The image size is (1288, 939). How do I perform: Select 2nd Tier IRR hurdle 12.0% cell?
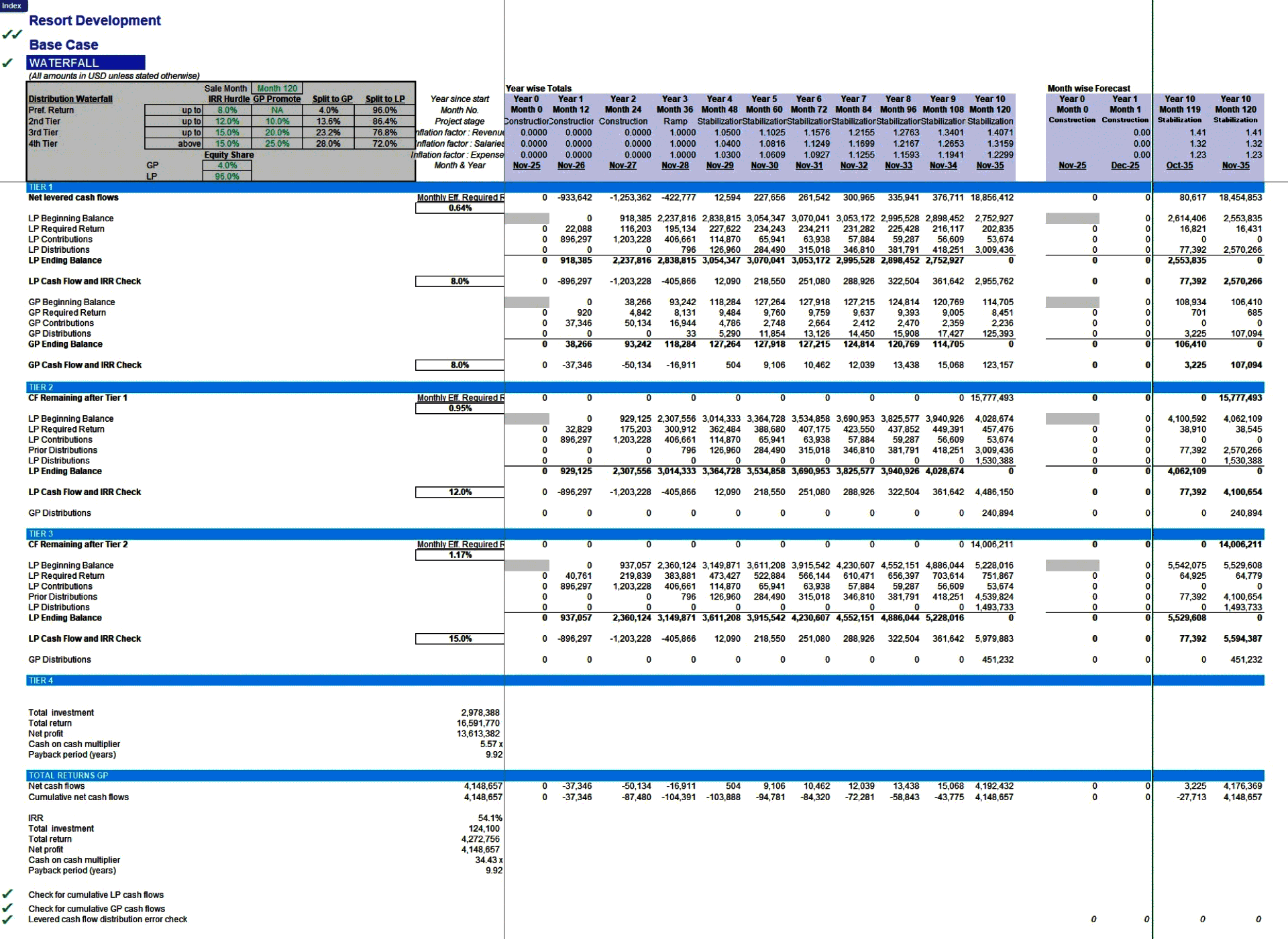(227, 121)
